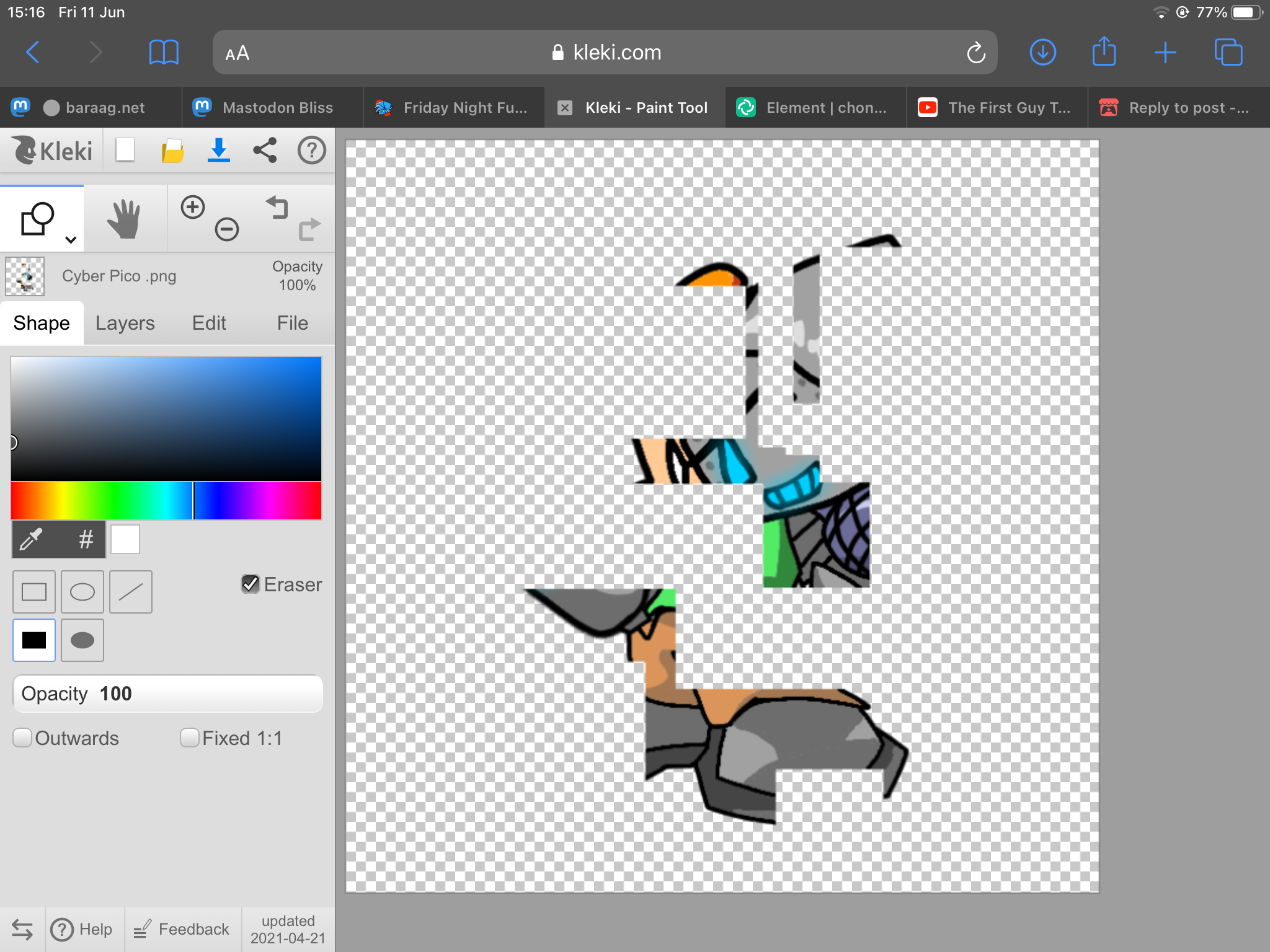Click the Feedback button
The height and width of the screenshot is (952, 1270).
click(x=182, y=929)
